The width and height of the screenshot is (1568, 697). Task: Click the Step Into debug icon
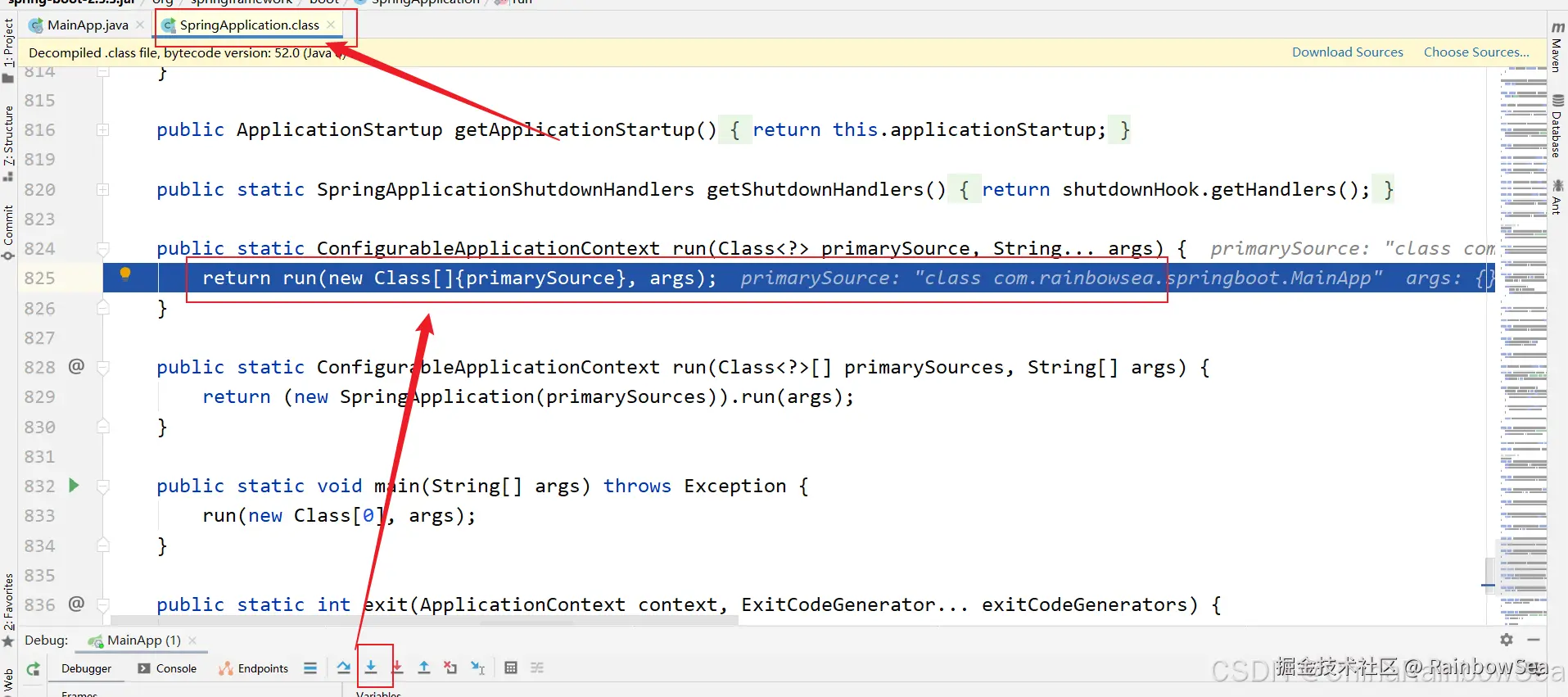click(371, 668)
